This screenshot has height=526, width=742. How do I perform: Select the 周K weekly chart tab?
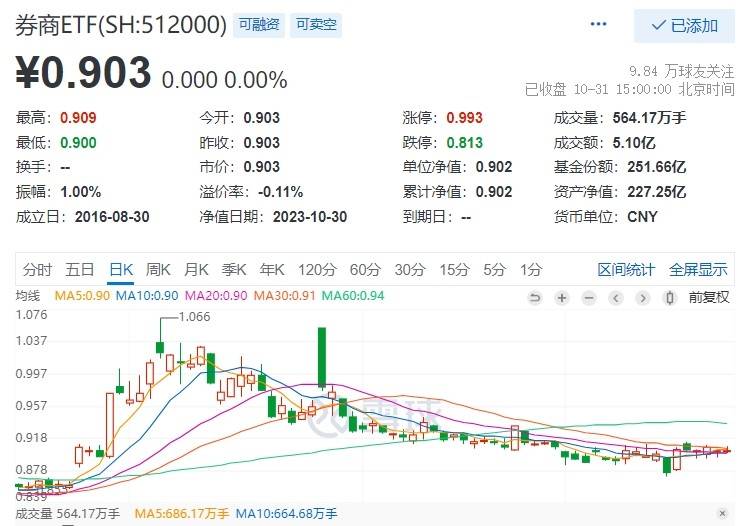[159, 269]
